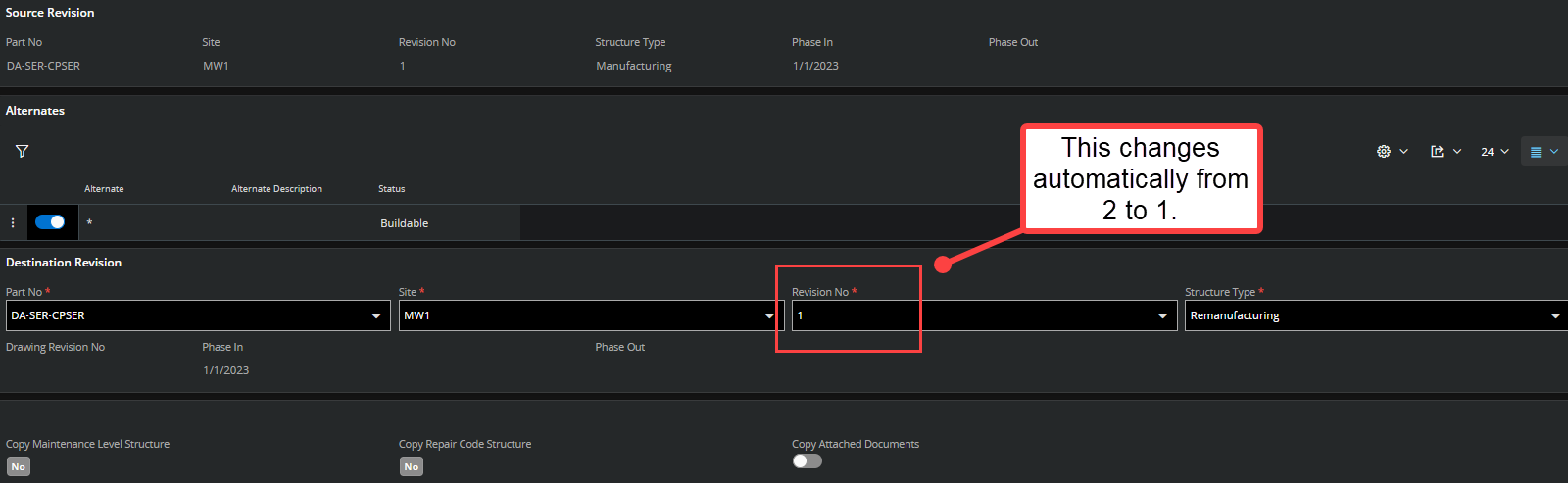Click the Part No field DA-SER-CPSER
This screenshot has width=1568, height=483.
pos(198,315)
